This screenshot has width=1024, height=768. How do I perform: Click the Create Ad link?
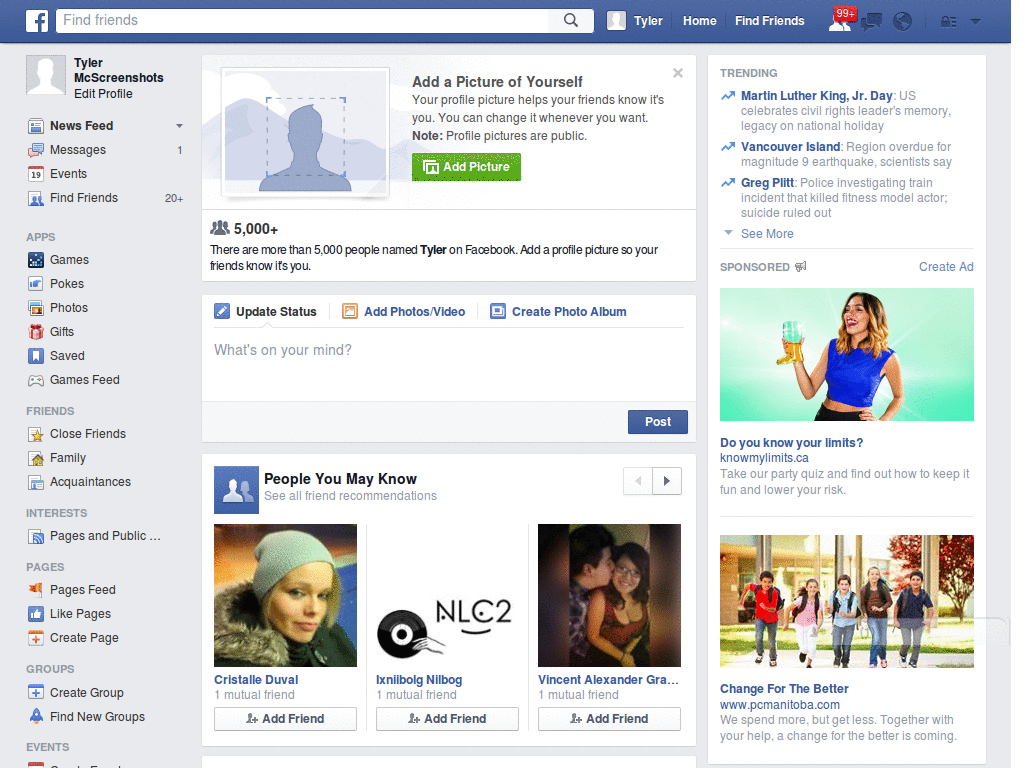pyautogui.click(x=946, y=266)
